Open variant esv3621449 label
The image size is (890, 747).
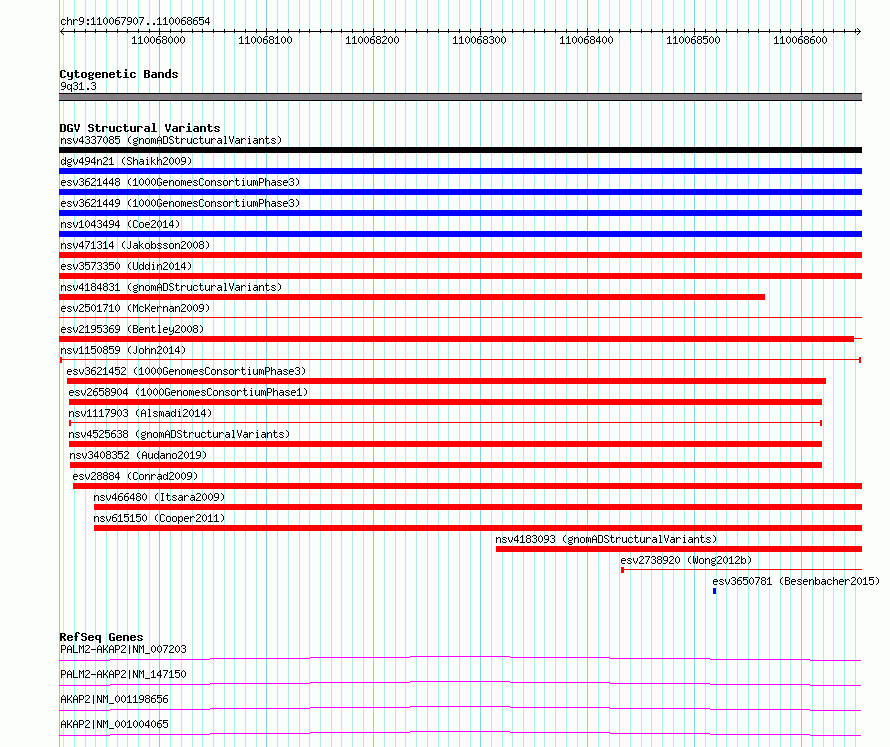point(180,203)
